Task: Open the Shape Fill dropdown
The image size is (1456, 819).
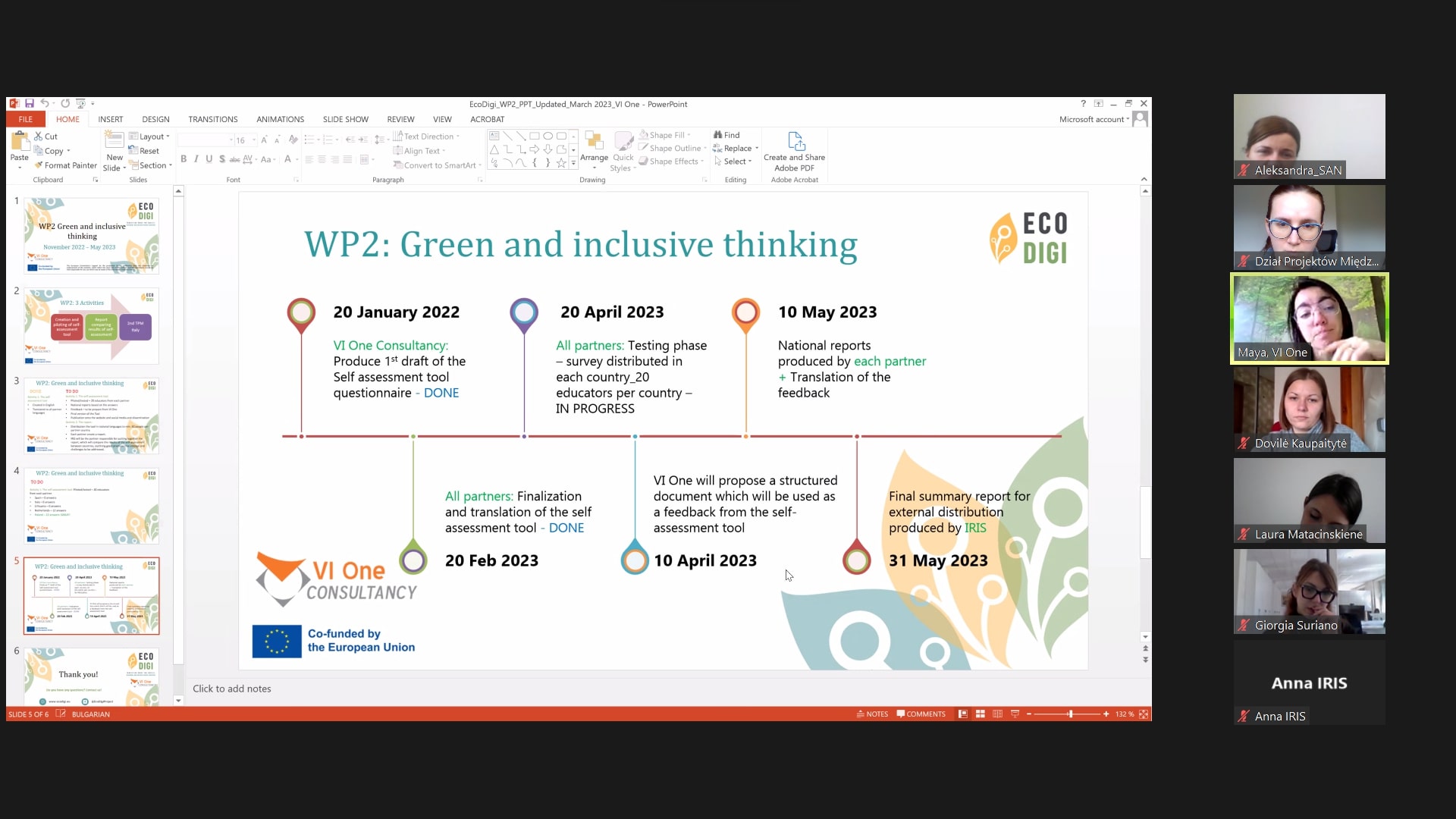Action: tap(665, 135)
